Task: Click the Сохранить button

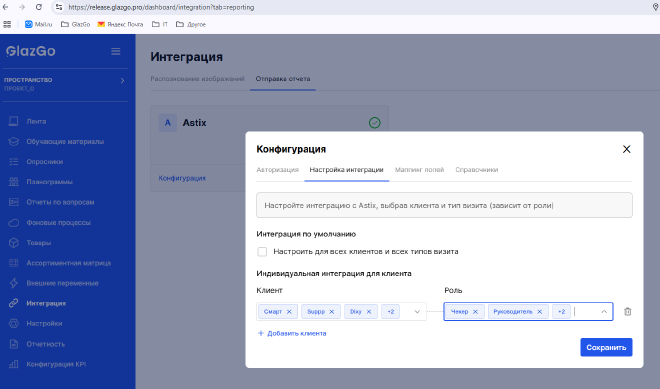Action: pos(606,347)
